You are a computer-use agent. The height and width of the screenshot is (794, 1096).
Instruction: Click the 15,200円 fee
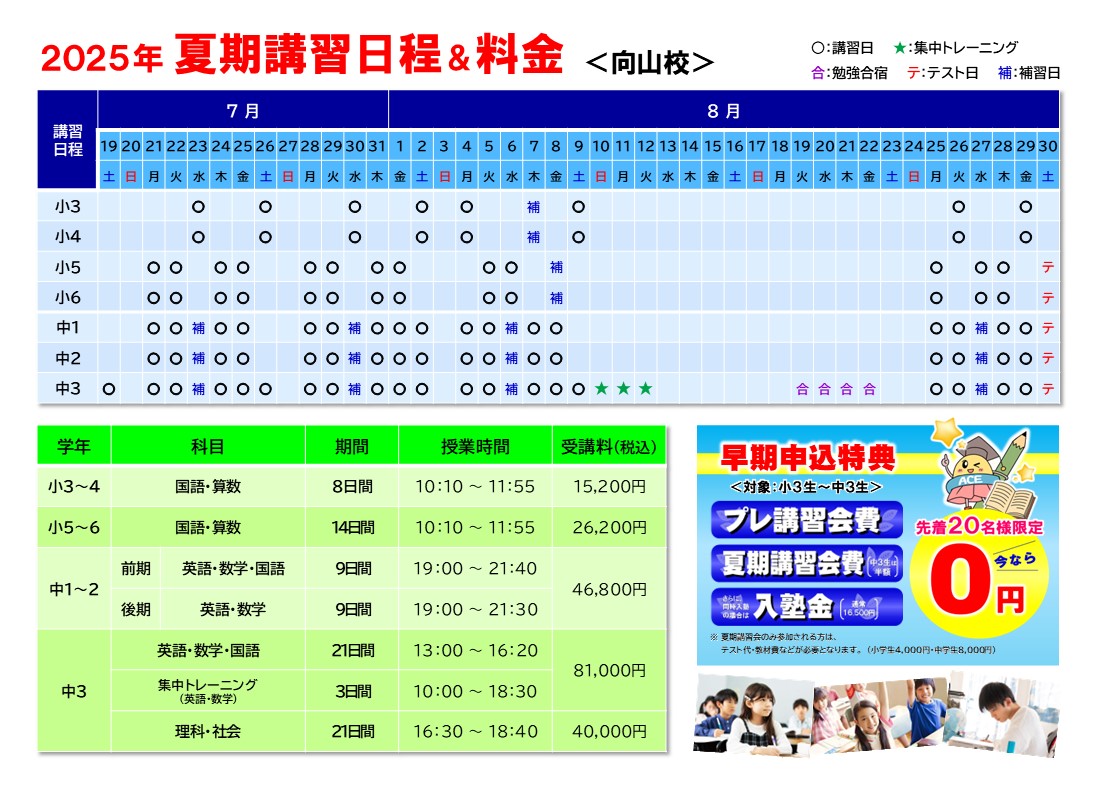[609, 486]
